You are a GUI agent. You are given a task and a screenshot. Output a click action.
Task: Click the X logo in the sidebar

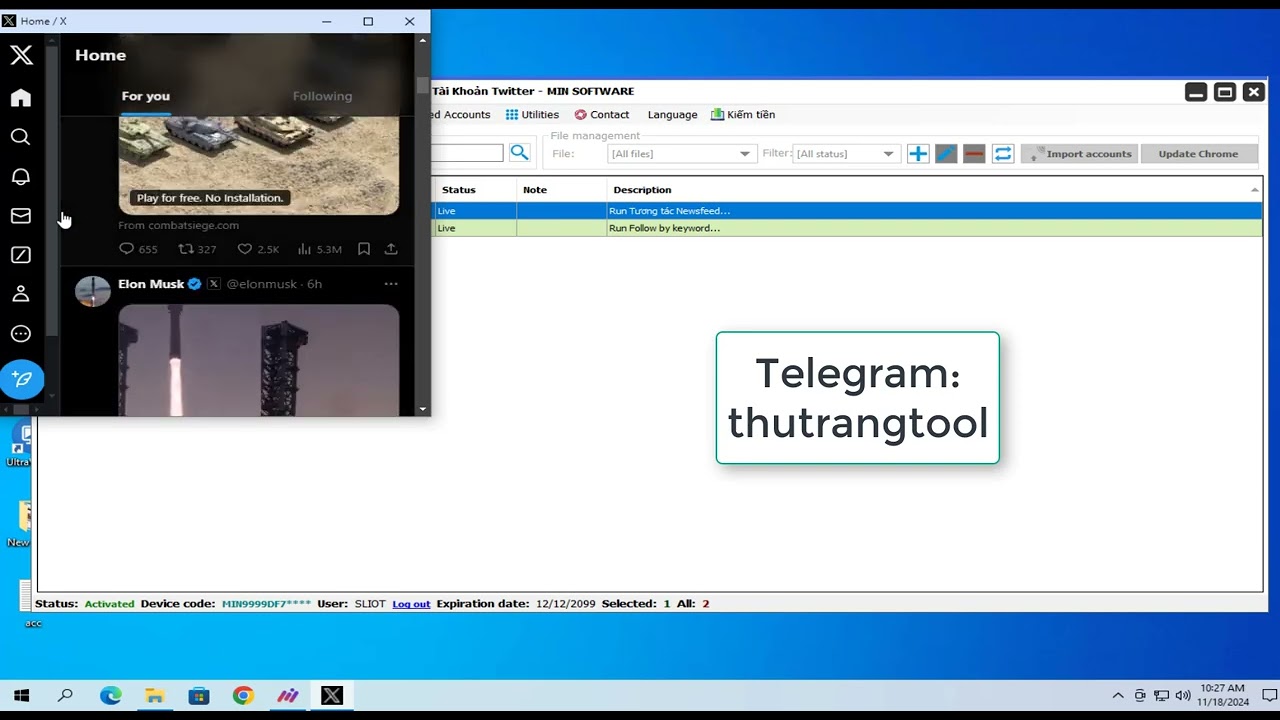tap(21, 55)
